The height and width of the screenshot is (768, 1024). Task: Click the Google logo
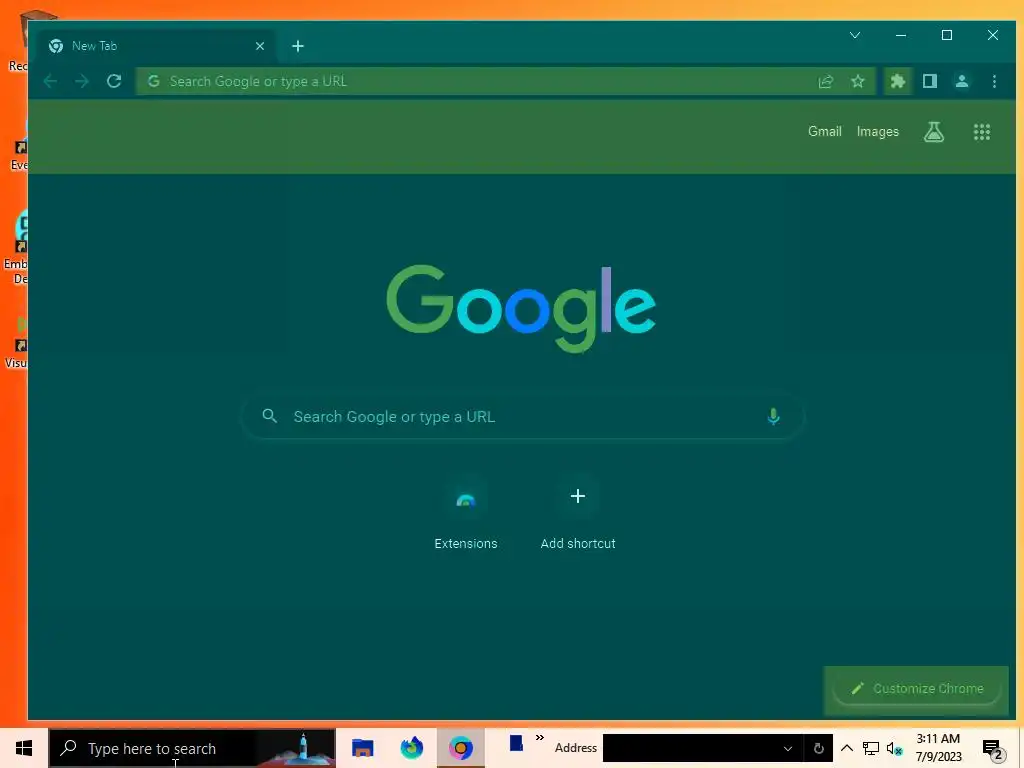pyautogui.click(x=521, y=308)
